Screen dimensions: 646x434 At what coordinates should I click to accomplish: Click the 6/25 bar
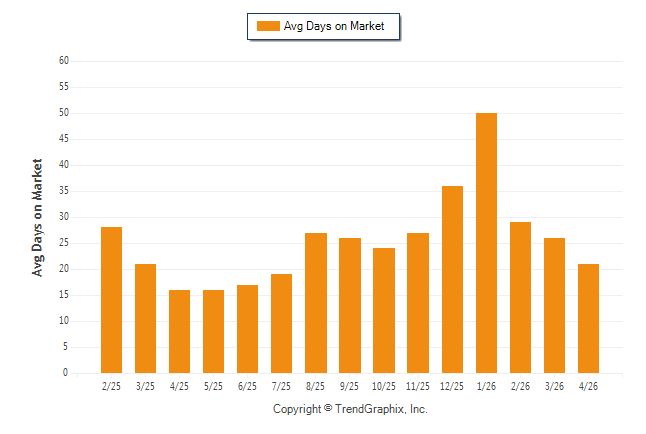(247, 329)
